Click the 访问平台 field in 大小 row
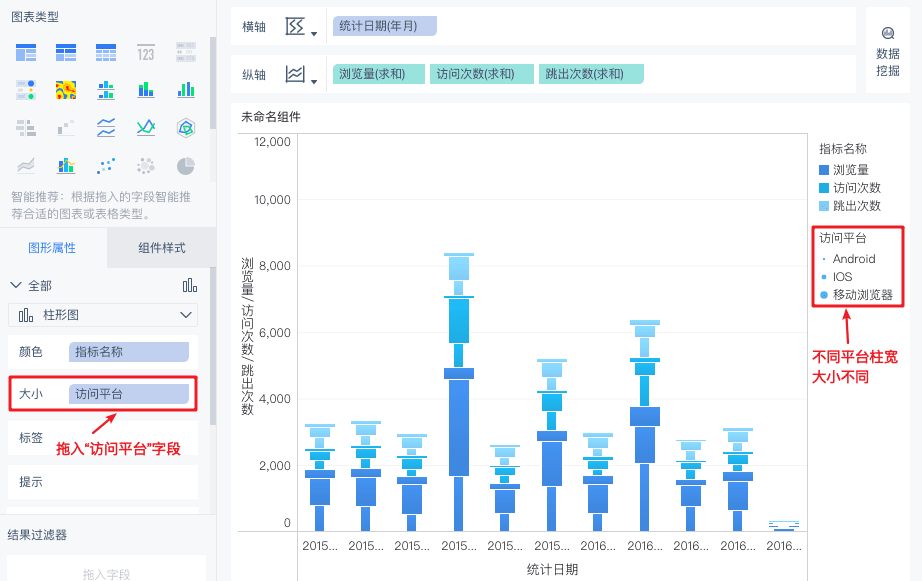922x581 pixels. click(129, 394)
